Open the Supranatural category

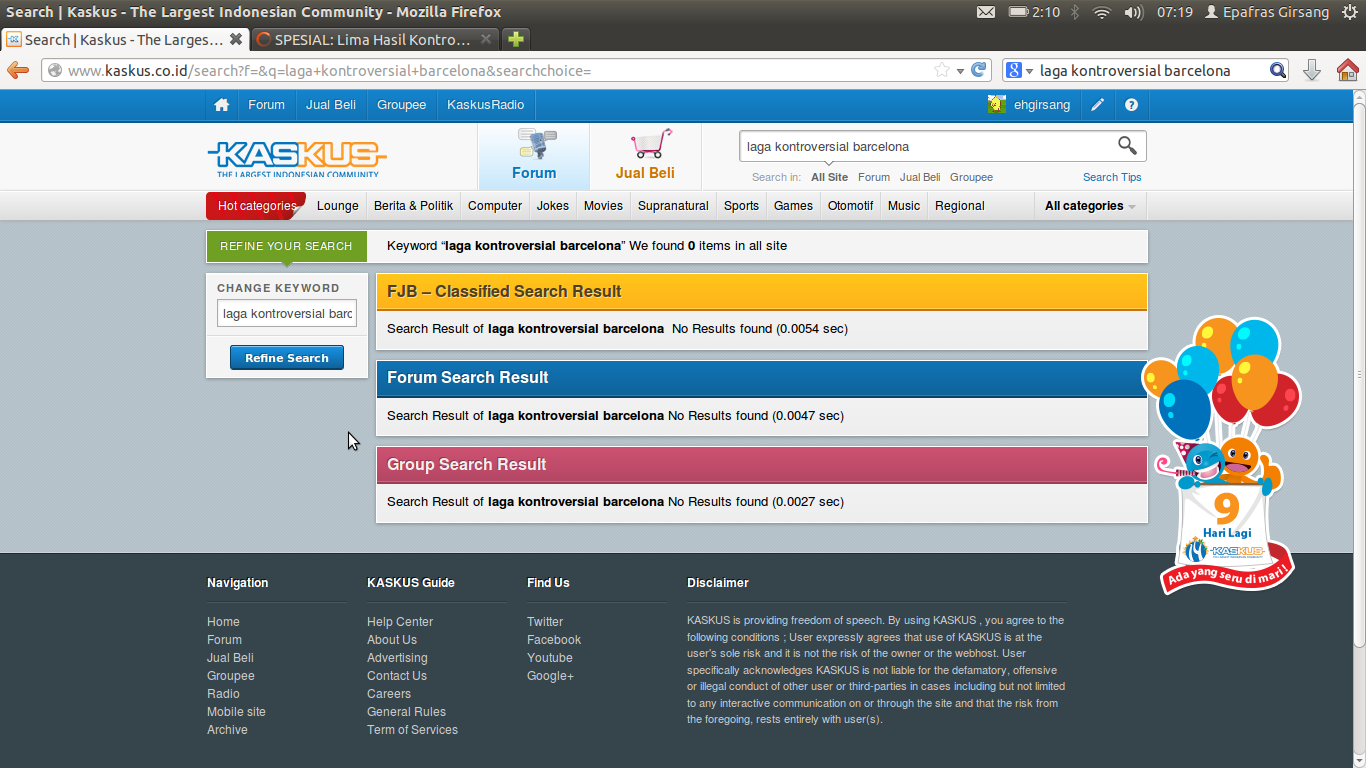(674, 206)
